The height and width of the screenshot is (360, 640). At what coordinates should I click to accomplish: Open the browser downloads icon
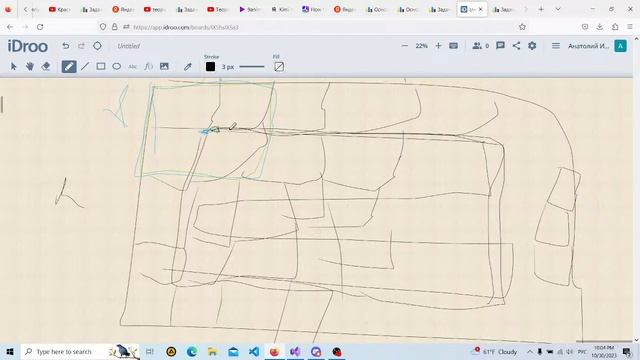click(600, 27)
